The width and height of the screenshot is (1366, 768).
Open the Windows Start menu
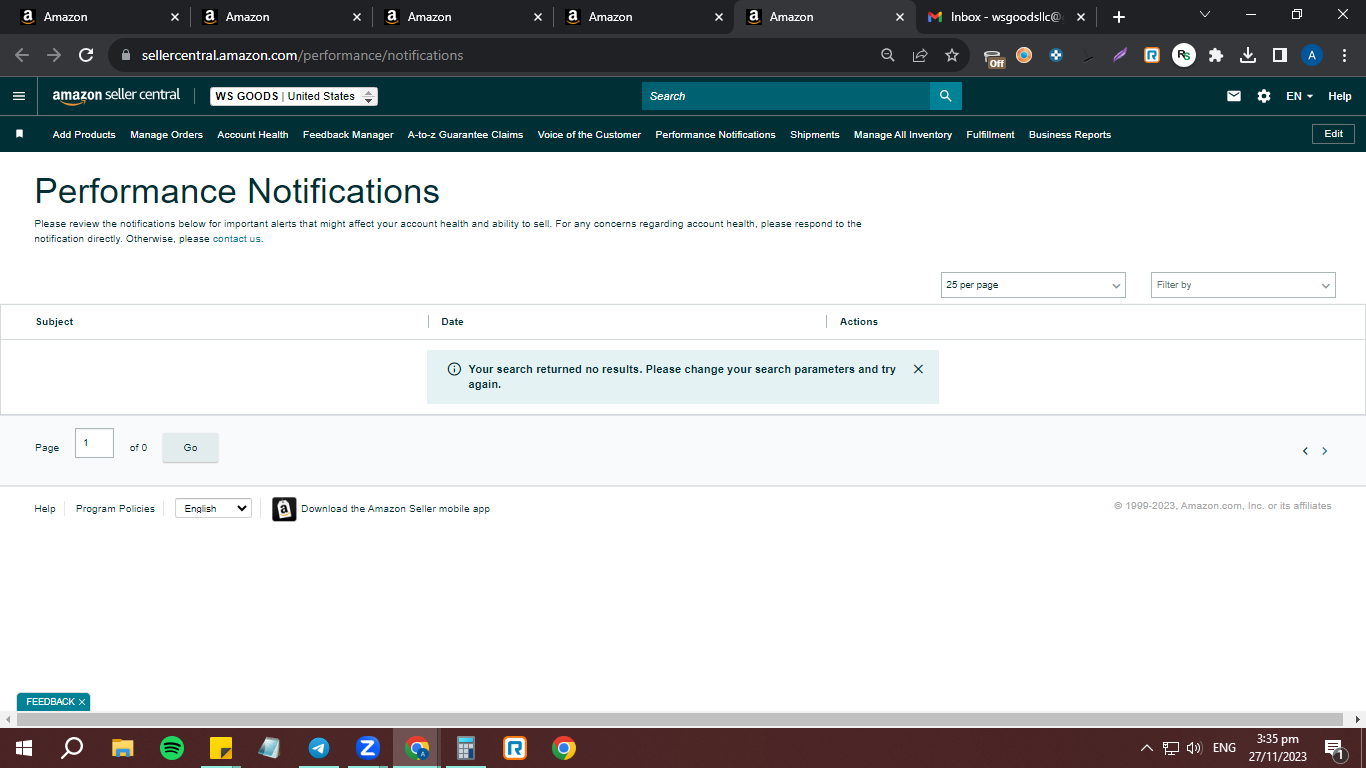click(x=24, y=747)
